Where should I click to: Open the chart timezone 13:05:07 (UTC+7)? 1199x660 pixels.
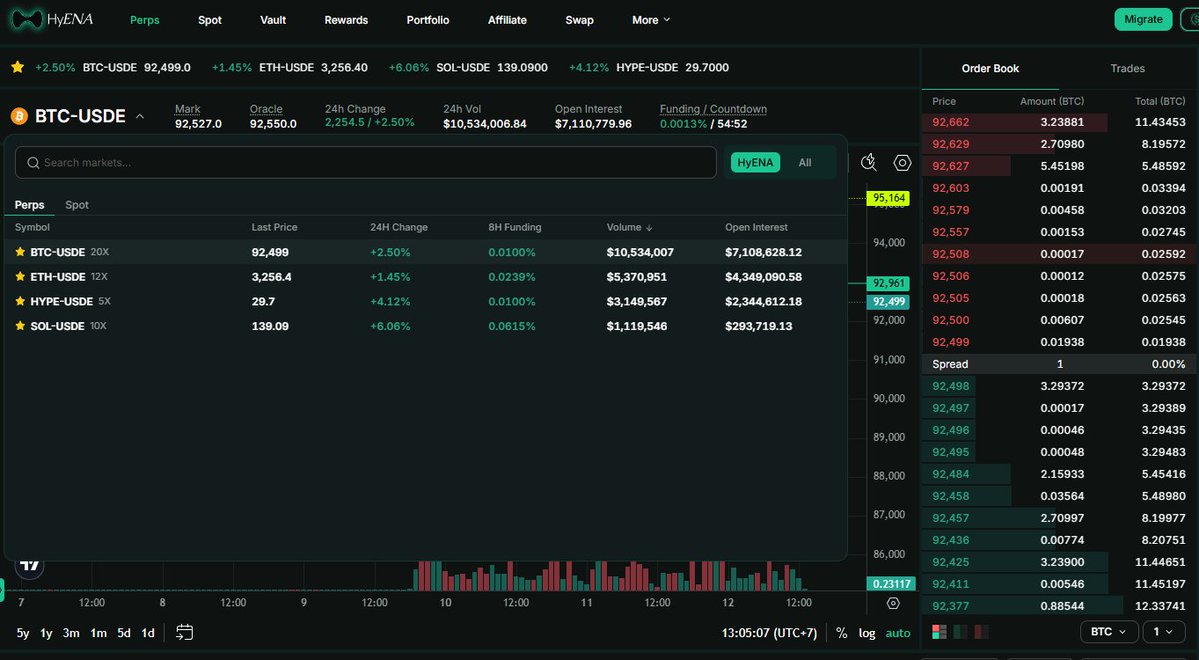pyautogui.click(x=769, y=632)
